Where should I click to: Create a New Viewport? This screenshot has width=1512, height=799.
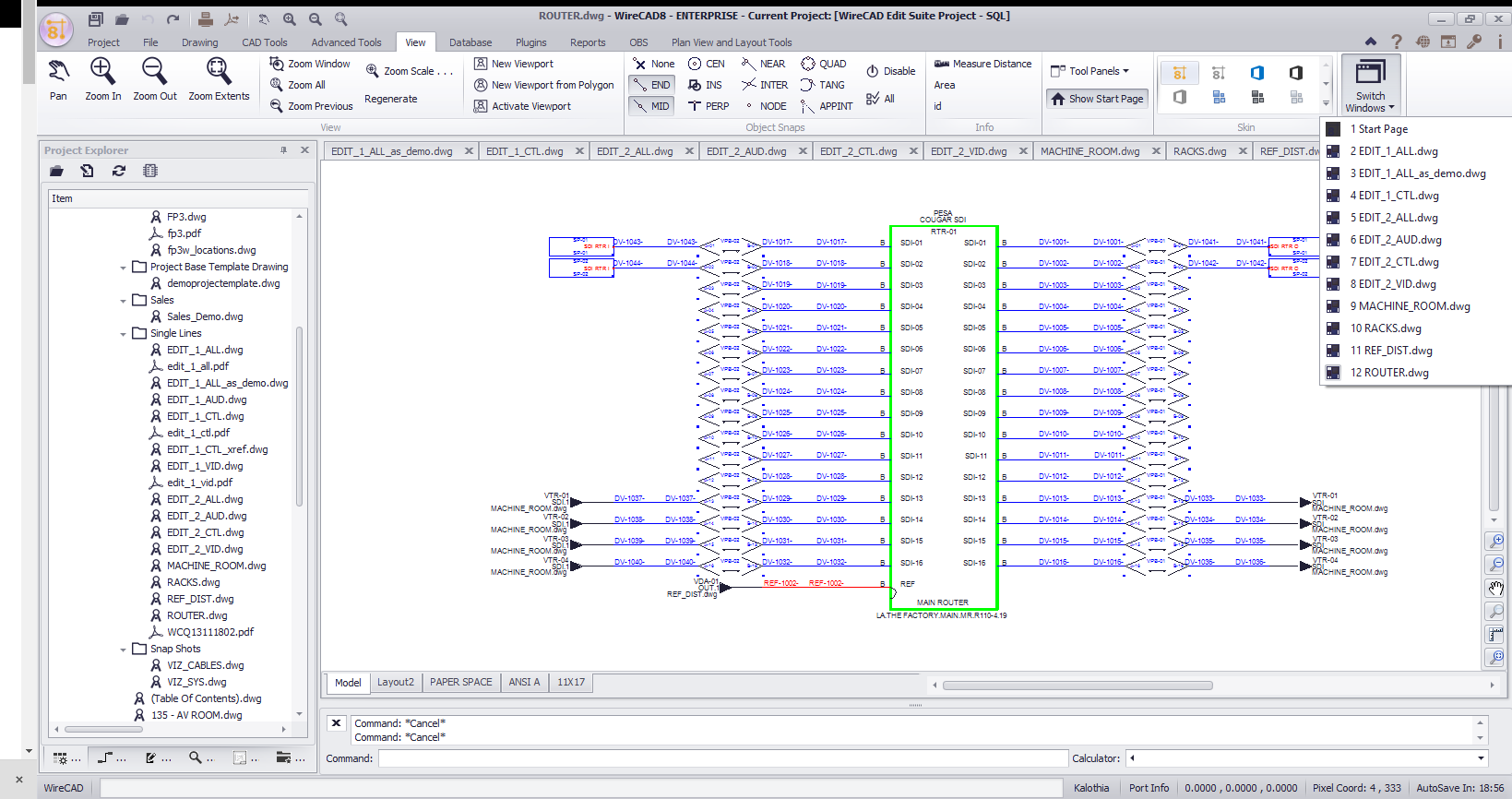[x=514, y=64]
